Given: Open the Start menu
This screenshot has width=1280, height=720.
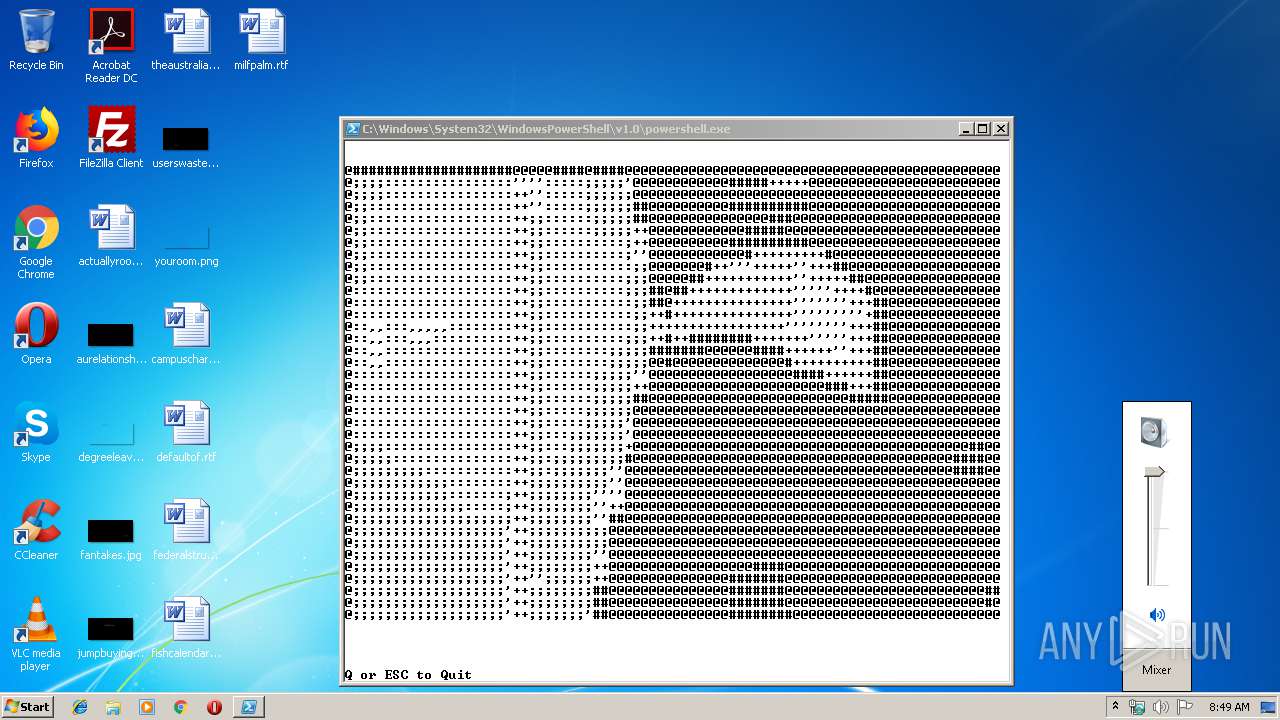Looking at the screenshot, I should click(x=27, y=706).
